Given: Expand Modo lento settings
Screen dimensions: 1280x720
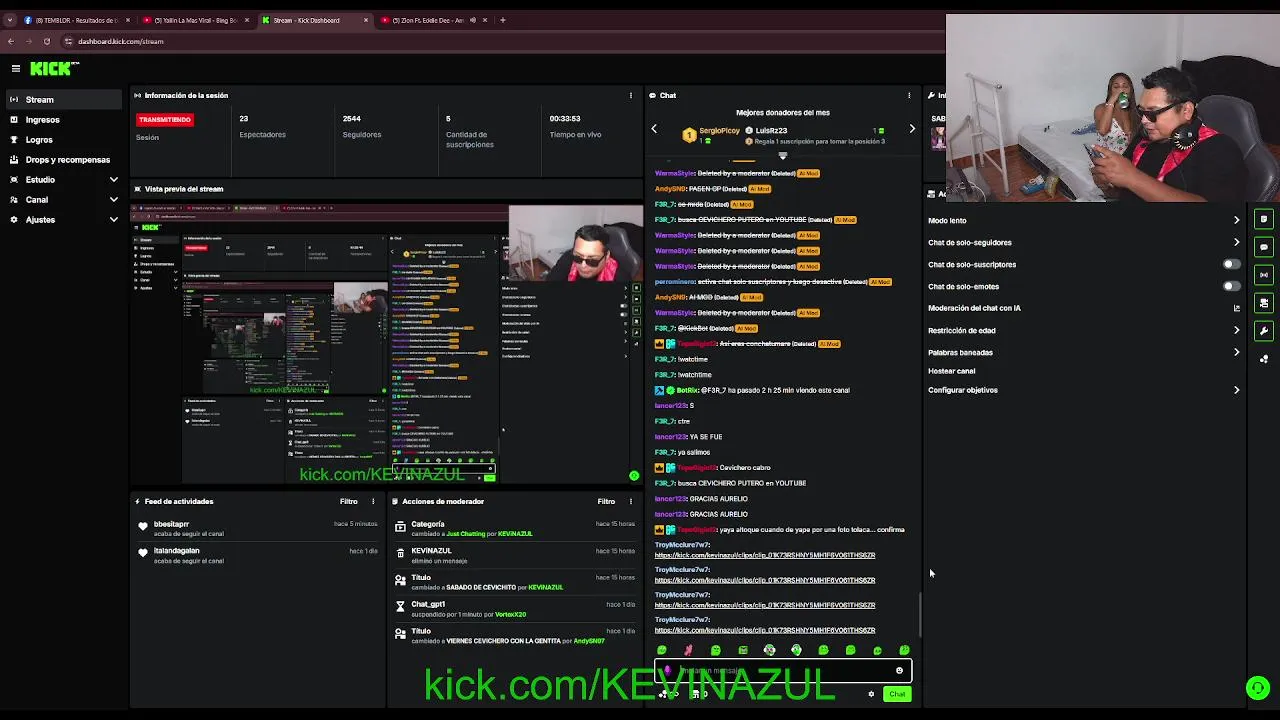Looking at the screenshot, I should [1236, 220].
